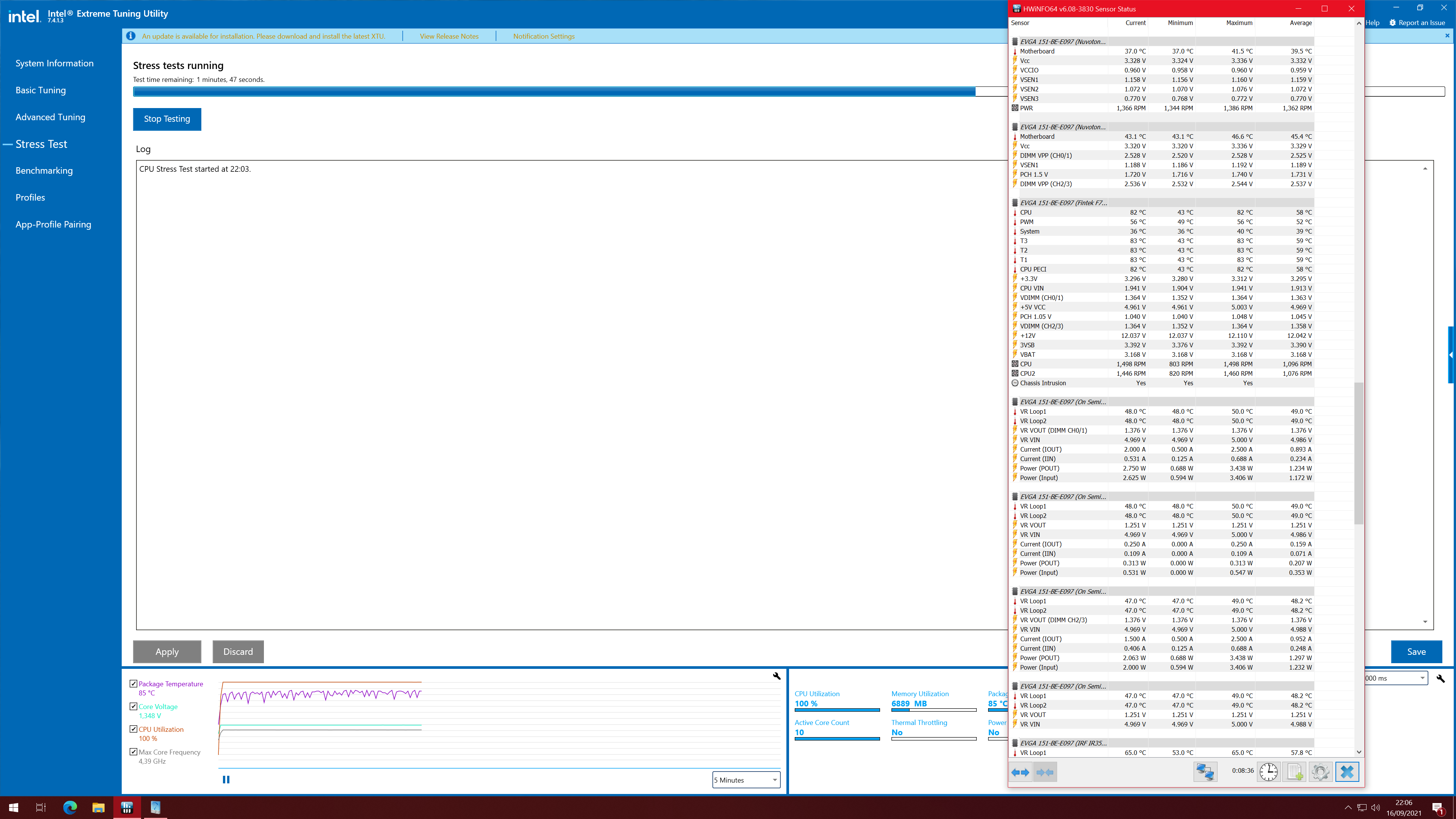The width and height of the screenshot is (1456, 819).
Task: Expand the refresh interval ms dropdown
Action: pos(1422,678)
